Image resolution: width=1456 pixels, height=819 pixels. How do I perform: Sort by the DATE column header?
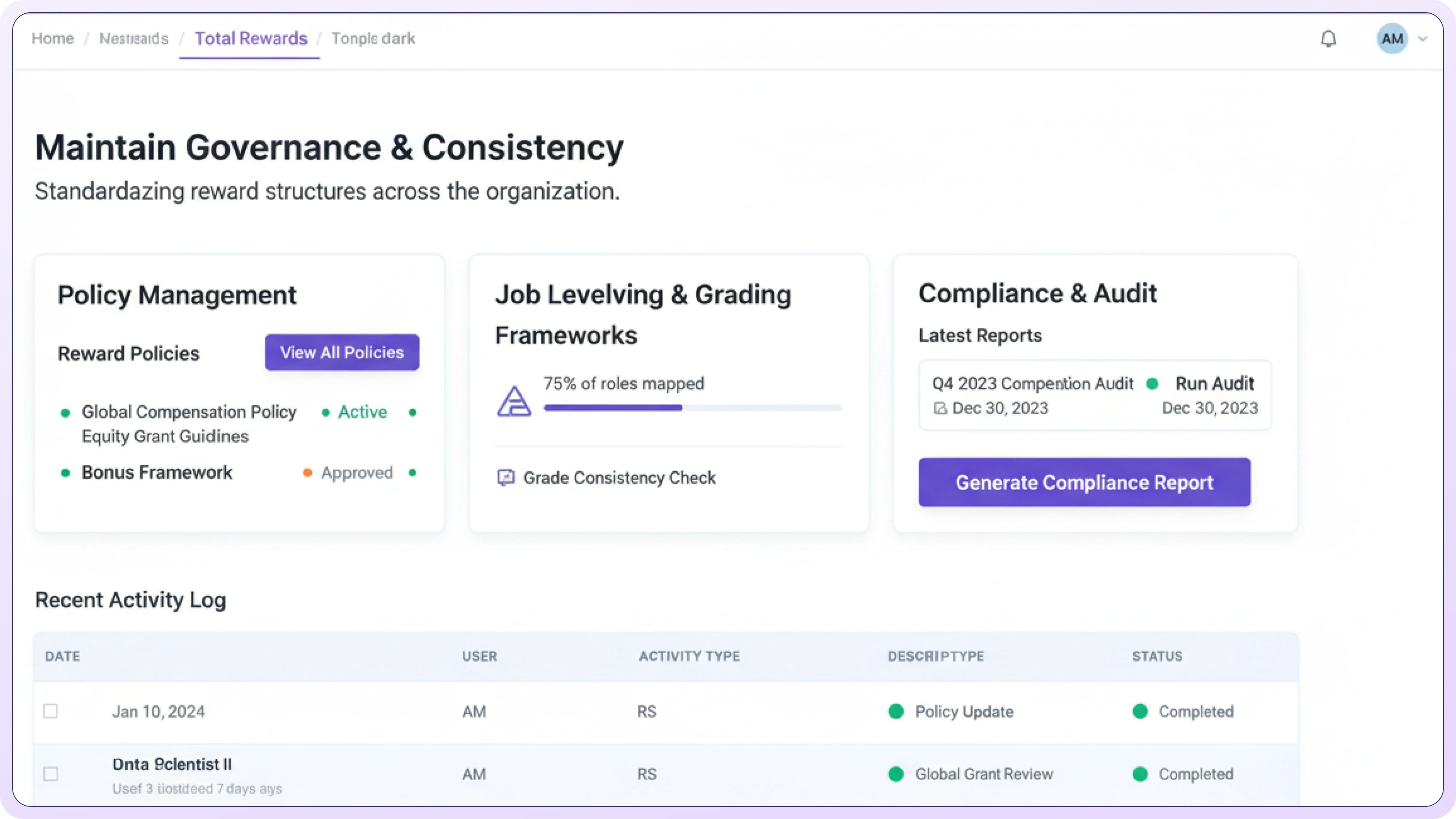(x=62, y=656)
